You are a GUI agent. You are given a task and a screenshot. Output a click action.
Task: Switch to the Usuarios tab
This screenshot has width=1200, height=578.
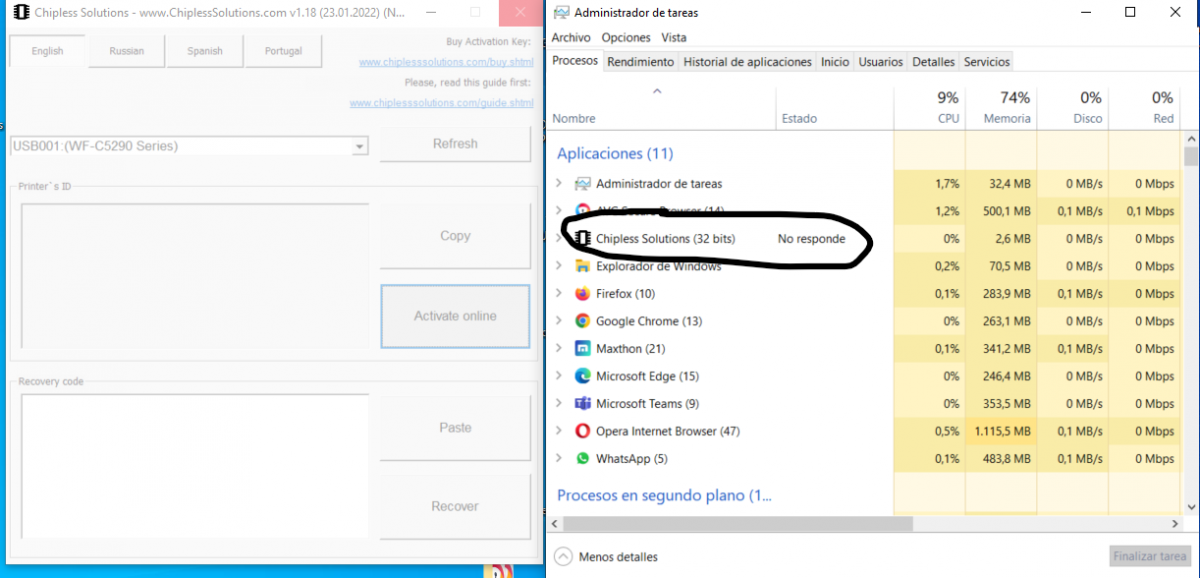pos(880,62)
